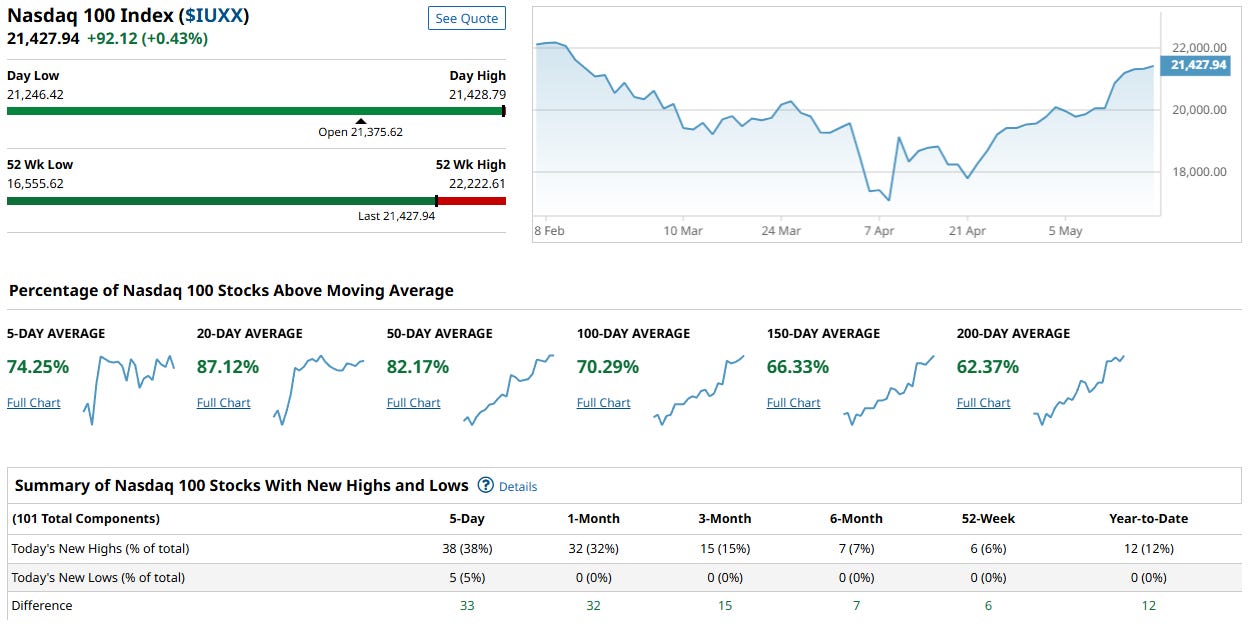Click the 3-Month column header
1250x626 pixels.
[x=725, y=519]
